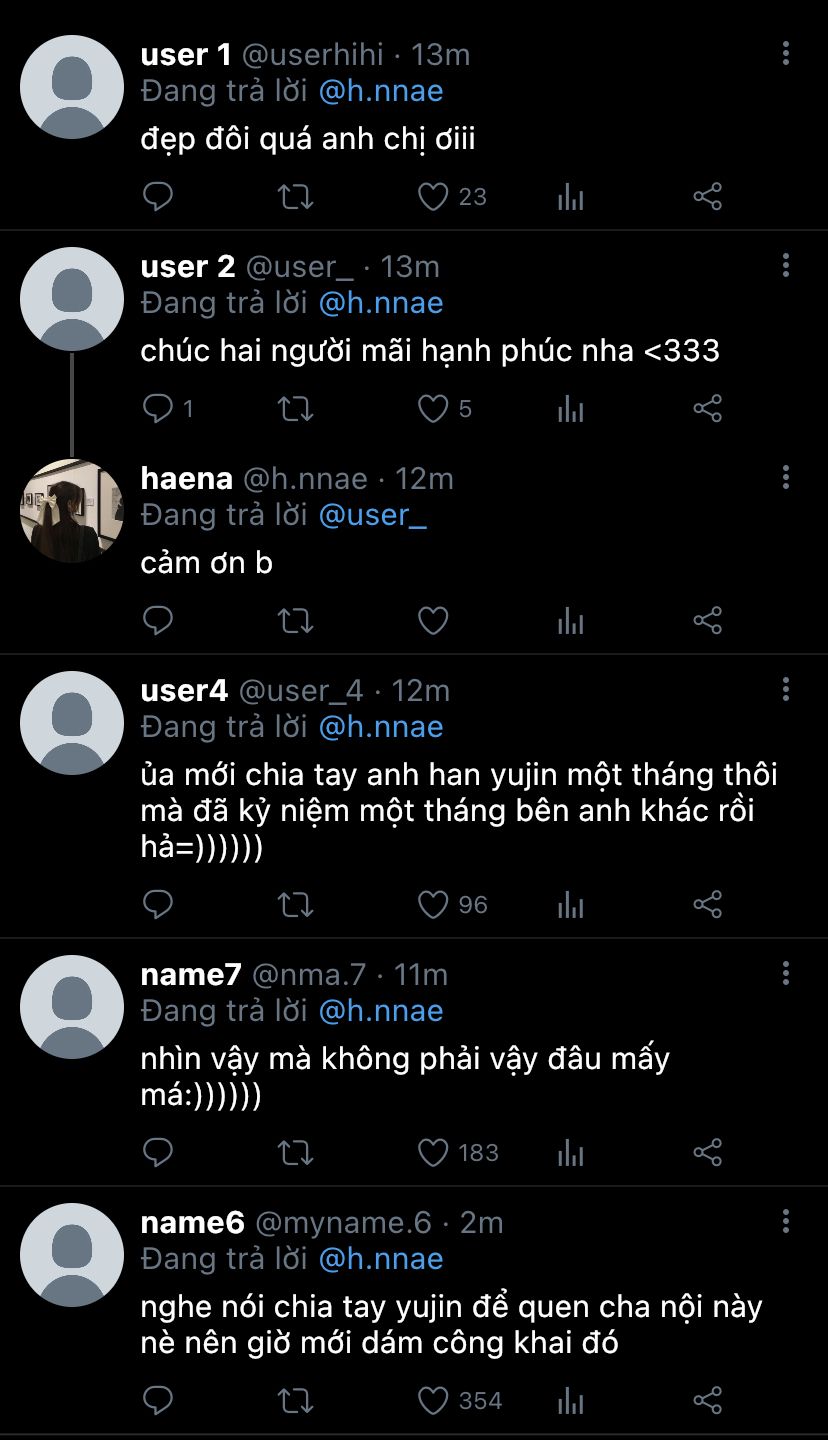Open user4's profile name
Viewport: 828px width, 1440px height.
(184, 690)
